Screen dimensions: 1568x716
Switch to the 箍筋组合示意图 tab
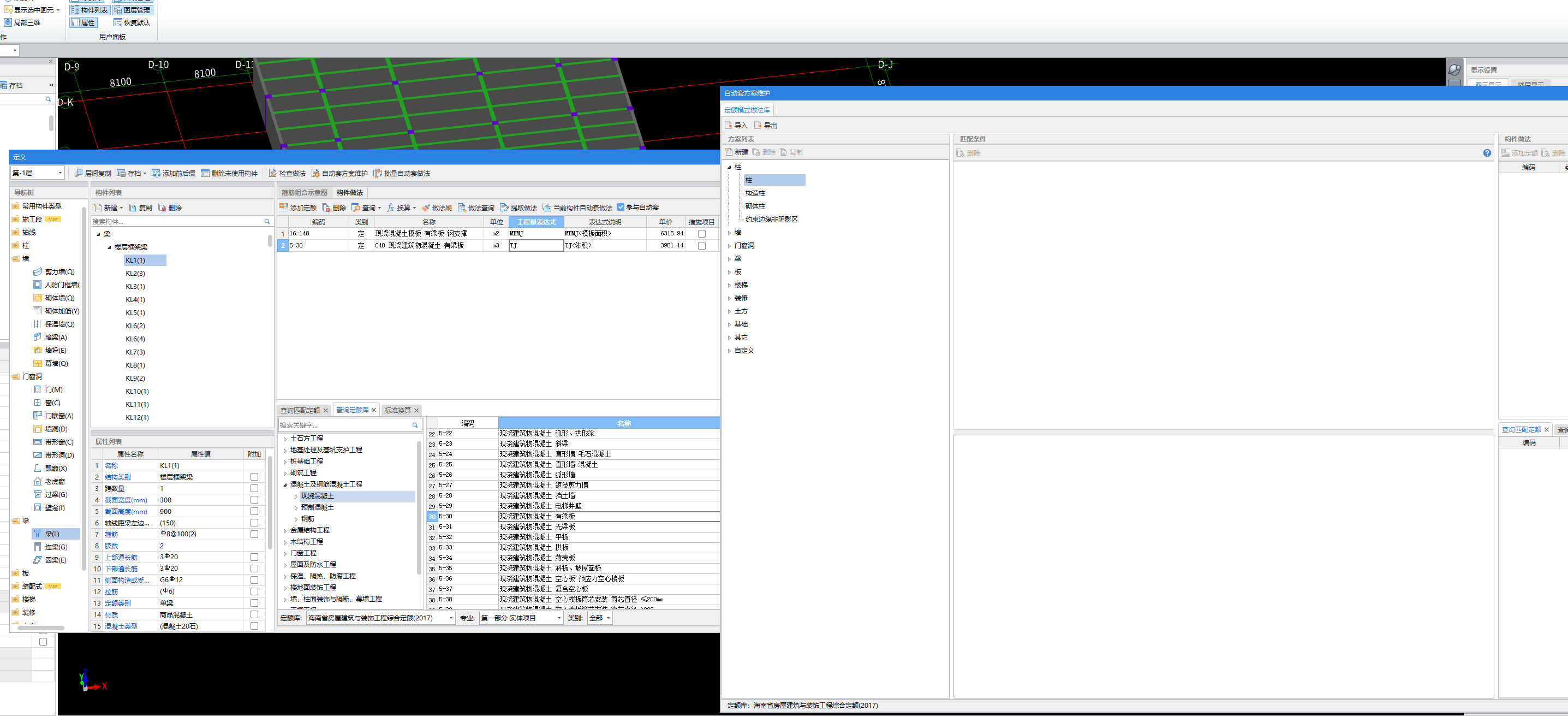[x=305, y=193]
